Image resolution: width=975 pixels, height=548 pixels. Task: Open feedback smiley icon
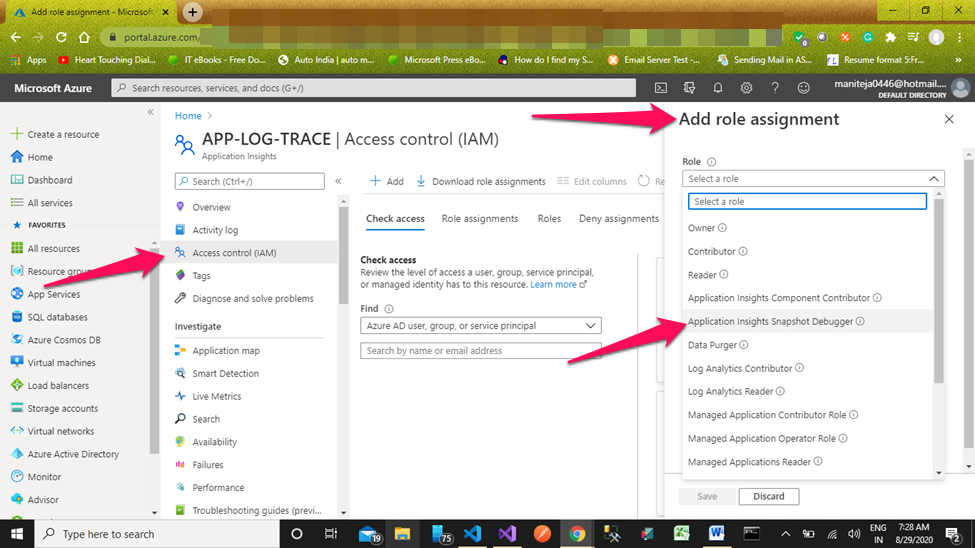pos(803,88)
